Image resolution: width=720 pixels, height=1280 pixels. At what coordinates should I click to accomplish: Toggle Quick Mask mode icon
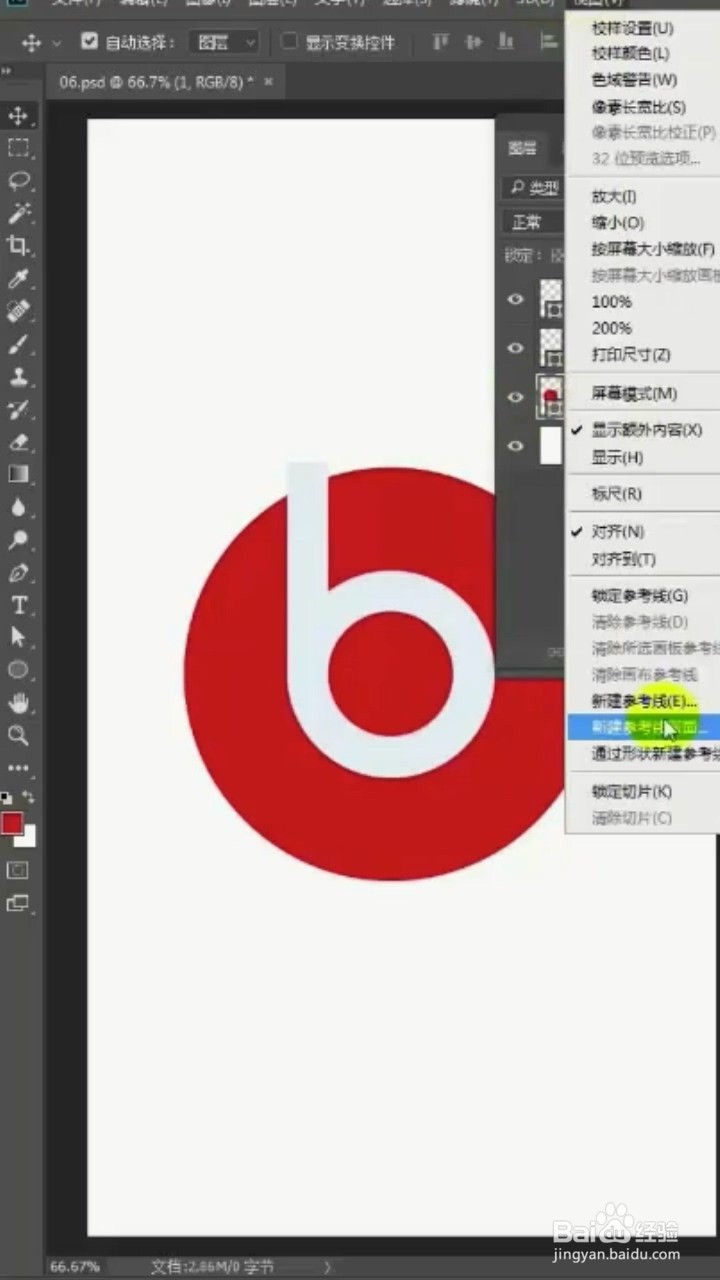[x=18, y=870]
